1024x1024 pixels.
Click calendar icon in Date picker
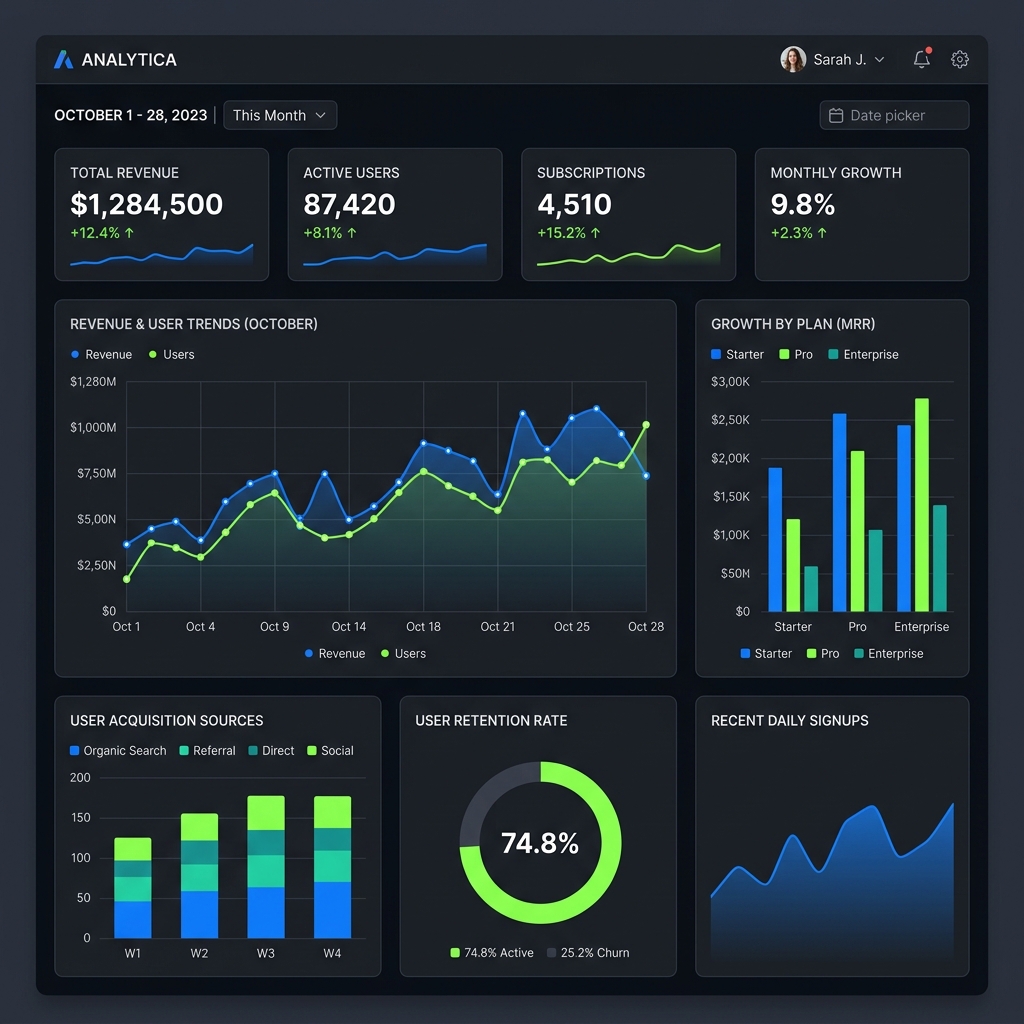tap(836, 116)
